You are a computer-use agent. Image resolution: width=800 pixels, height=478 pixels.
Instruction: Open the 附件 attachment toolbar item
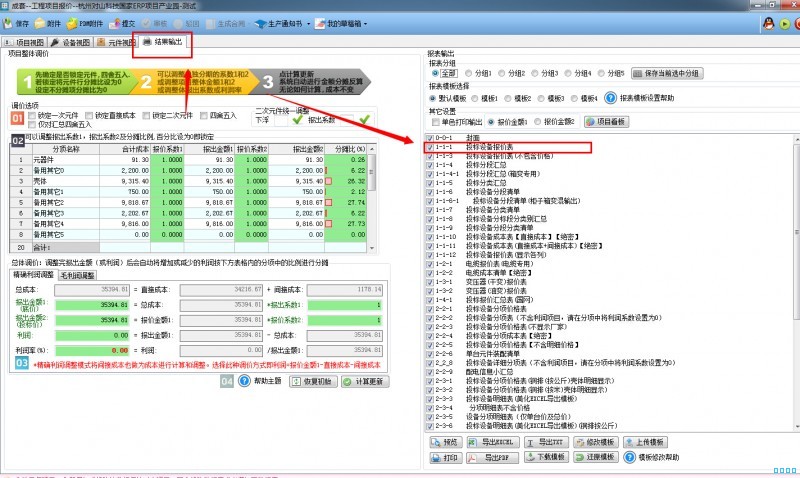pos(48,23)
